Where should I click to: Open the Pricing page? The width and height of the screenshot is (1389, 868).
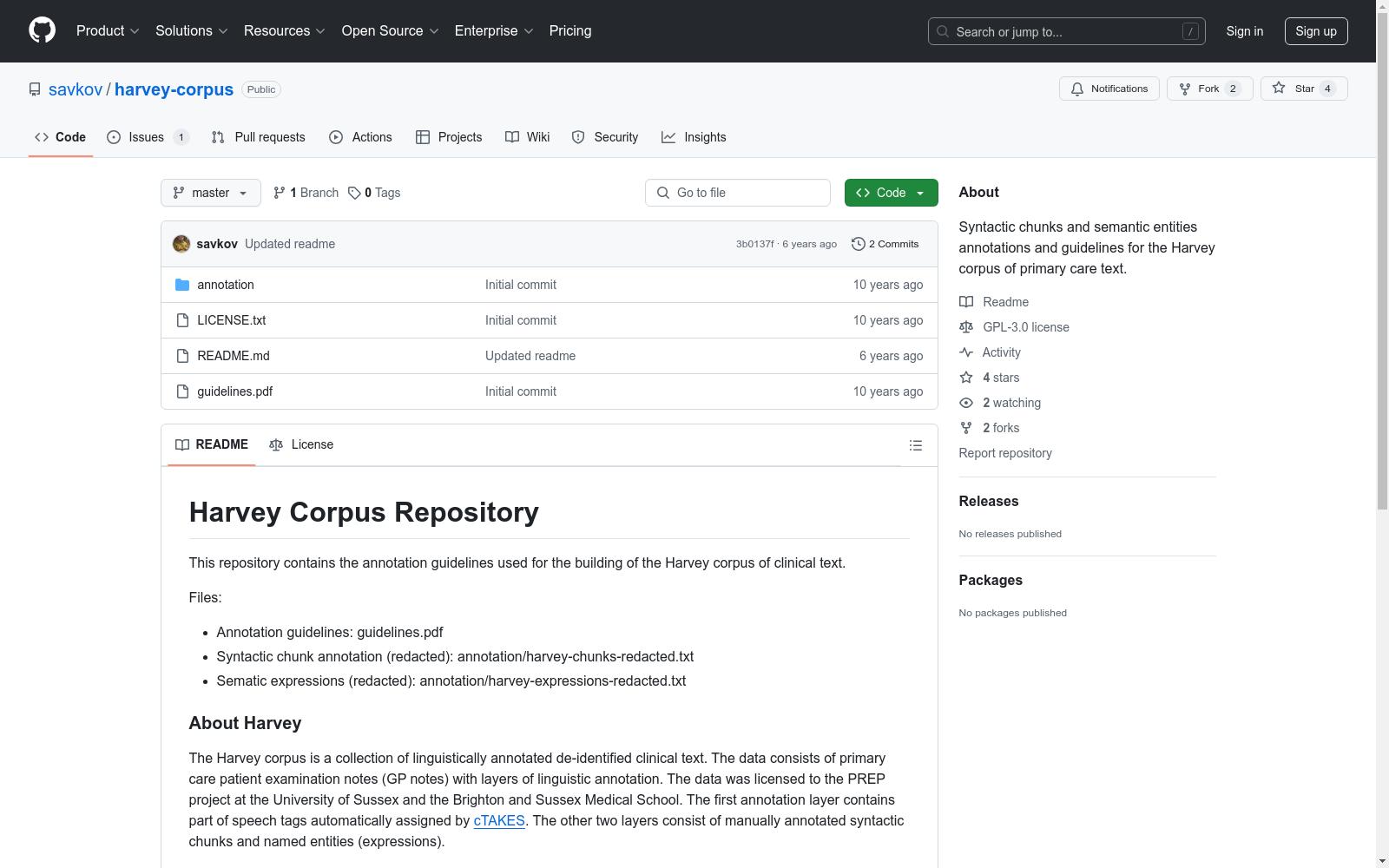(x=570, y=31)
